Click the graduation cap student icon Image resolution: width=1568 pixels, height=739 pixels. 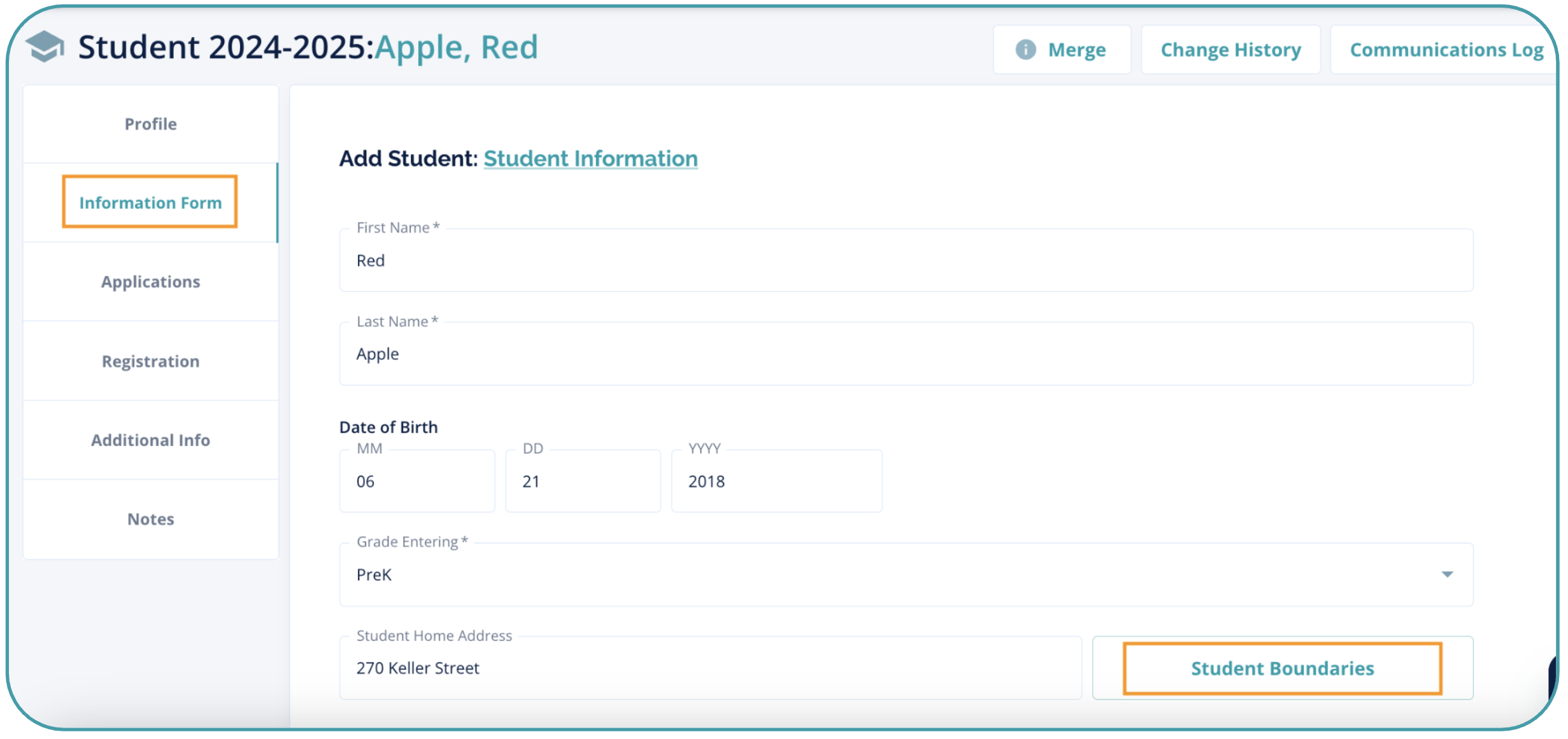[45, 47]
